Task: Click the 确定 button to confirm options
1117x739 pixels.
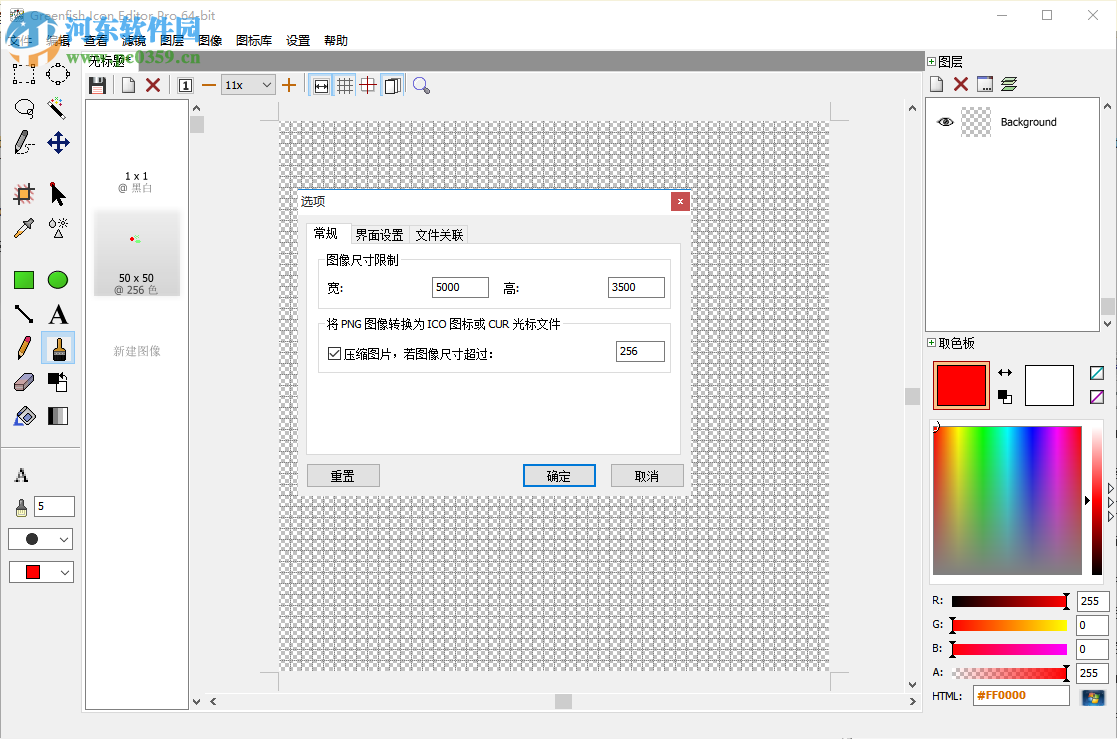Action: pos(558,475)
